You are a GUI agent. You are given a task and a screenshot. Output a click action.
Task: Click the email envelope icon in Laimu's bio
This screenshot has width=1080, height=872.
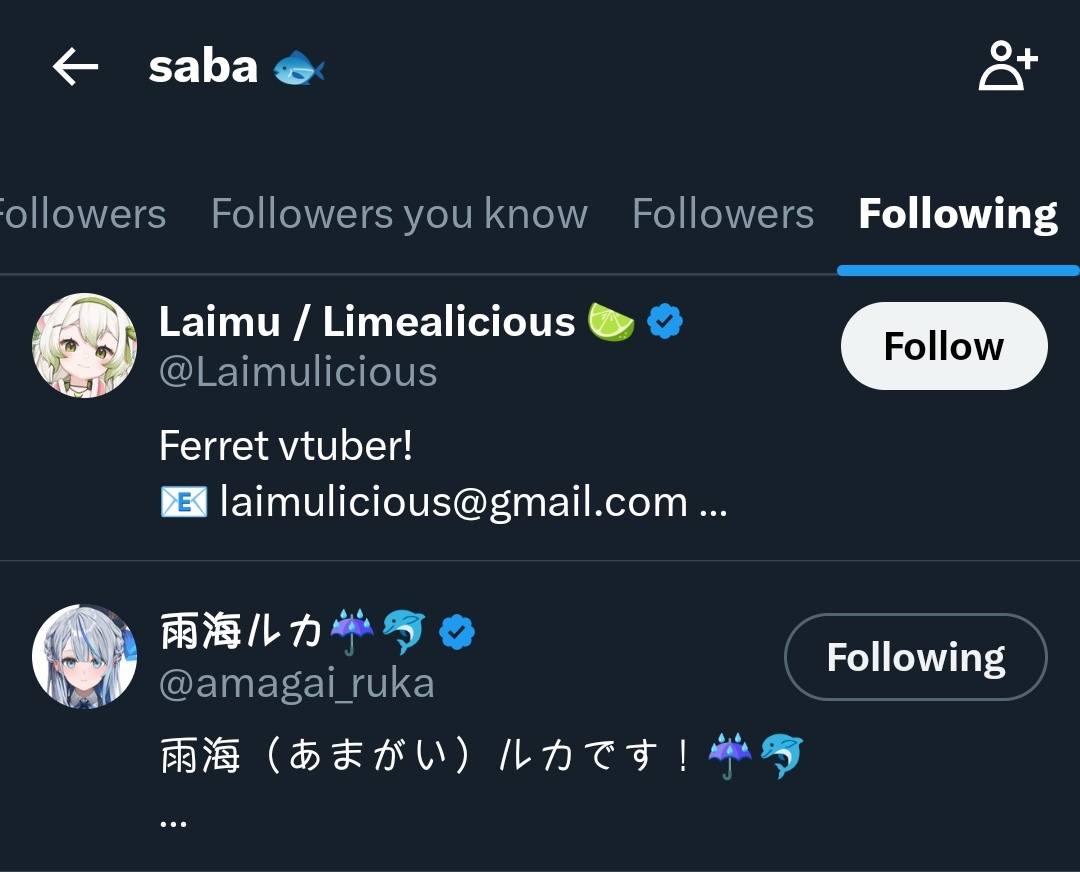coord(184,501)
